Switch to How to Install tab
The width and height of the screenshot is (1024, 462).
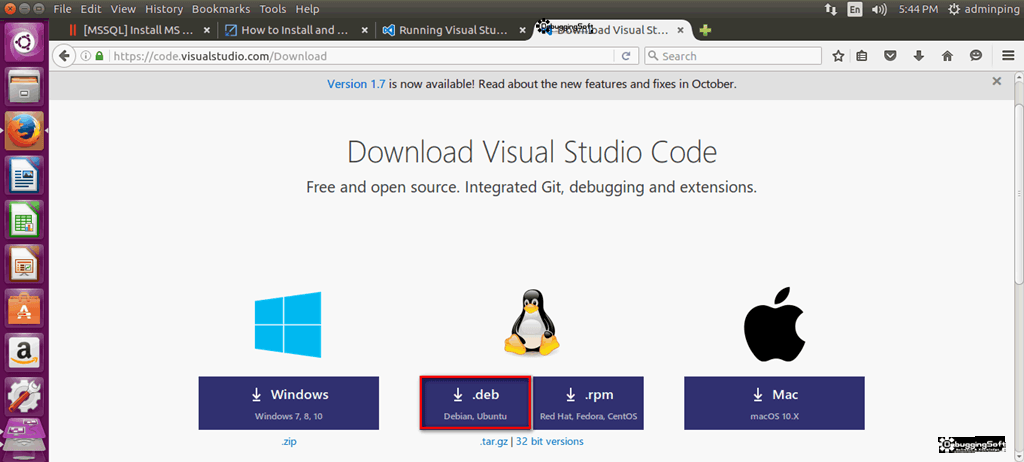(x=296, y=30)
